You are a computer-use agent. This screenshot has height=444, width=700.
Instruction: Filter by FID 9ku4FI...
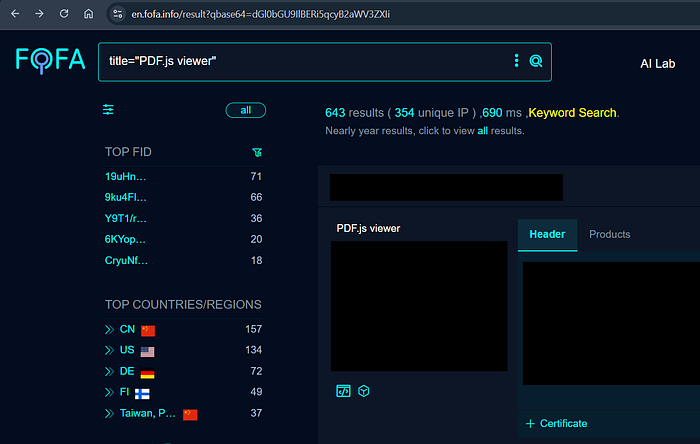tap(125, 197)
